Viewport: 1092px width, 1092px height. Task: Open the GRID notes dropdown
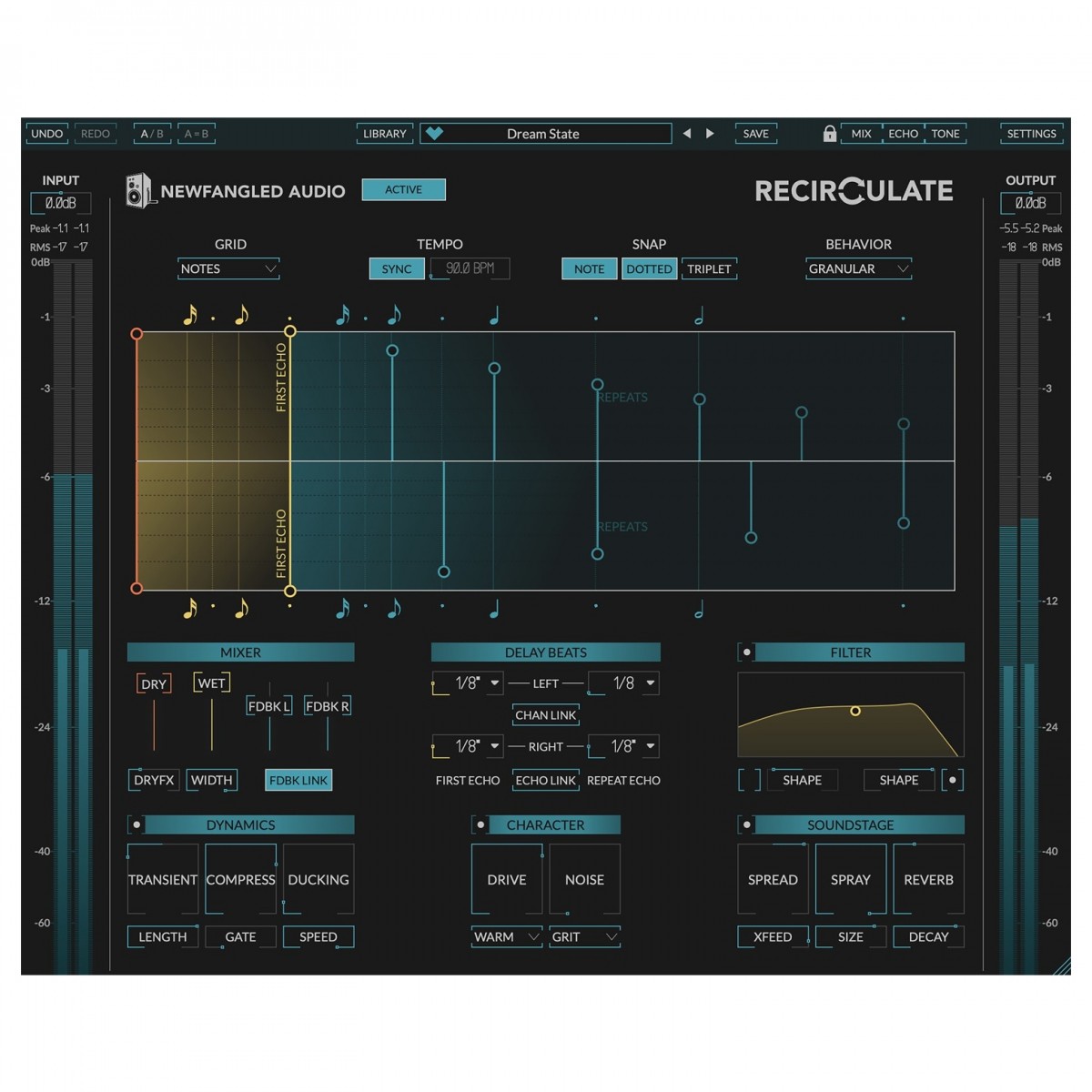pos(228,268)
